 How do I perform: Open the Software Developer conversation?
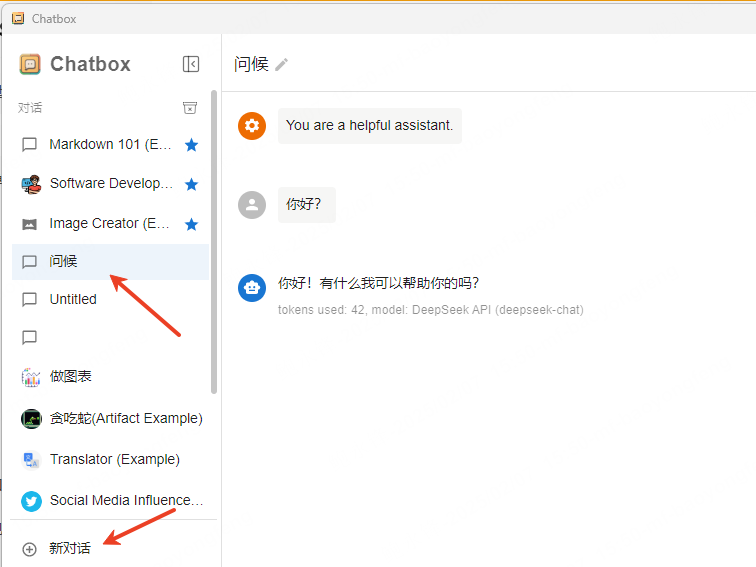coord(110,184)
